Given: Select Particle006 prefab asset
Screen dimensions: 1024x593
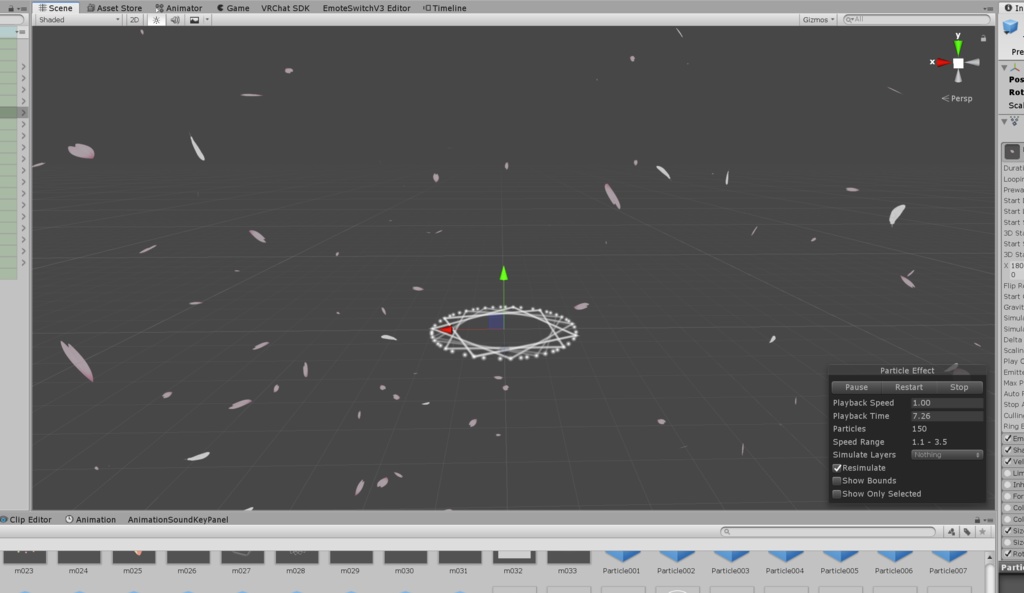Looking at the screenshot, I should coord(893,562).
